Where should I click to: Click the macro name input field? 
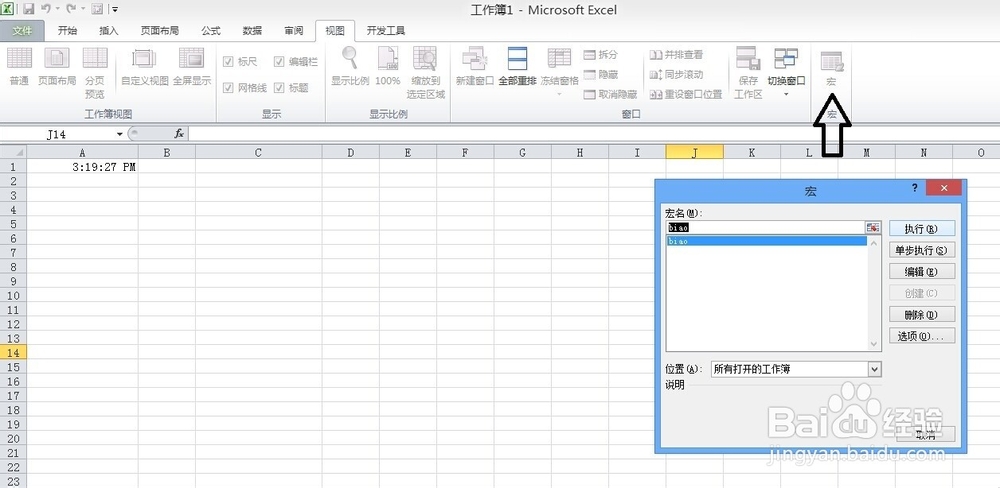tap(765, 227)
